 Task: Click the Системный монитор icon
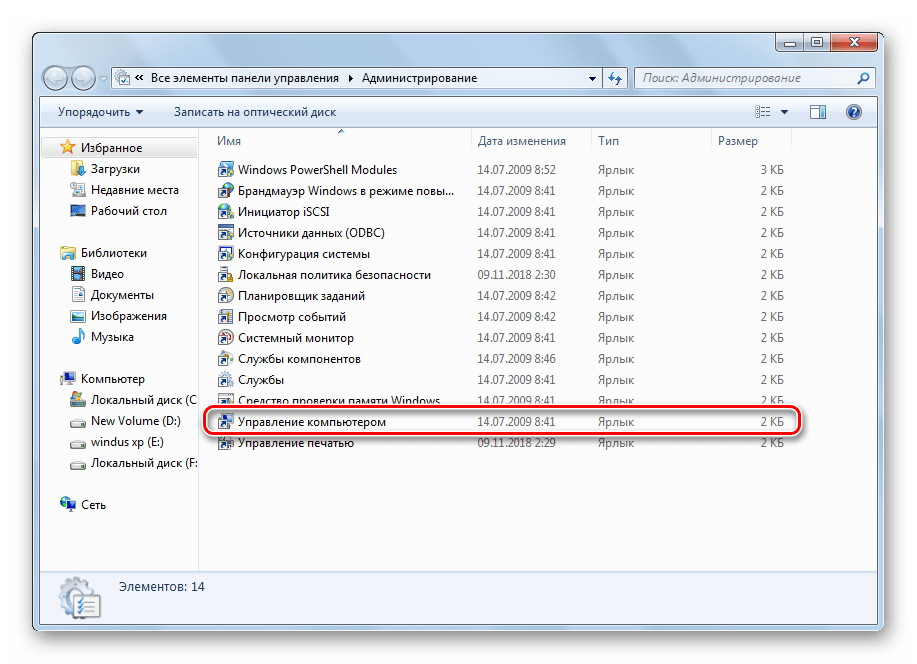point(225,338)
